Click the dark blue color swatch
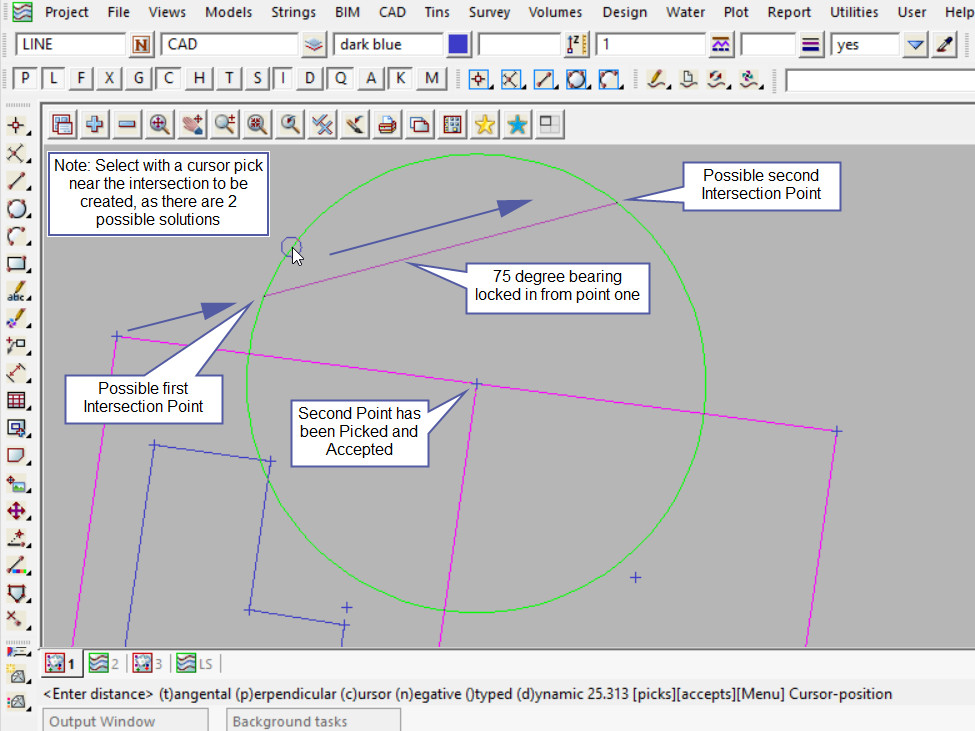The width and height of the screenshot is (975, 731). click(458, 45)
